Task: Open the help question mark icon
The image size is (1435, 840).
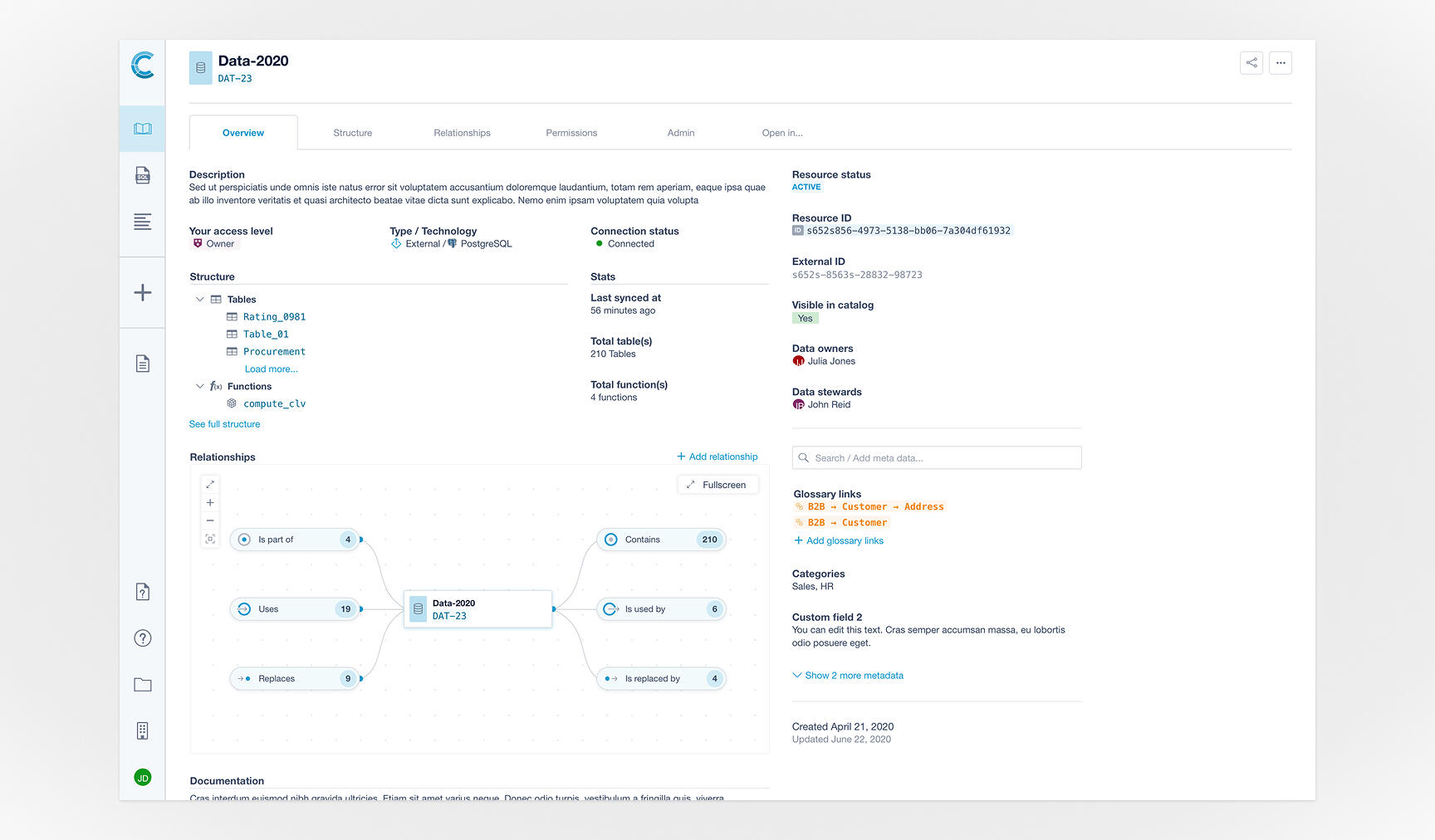Action: (x=143, y=638)
